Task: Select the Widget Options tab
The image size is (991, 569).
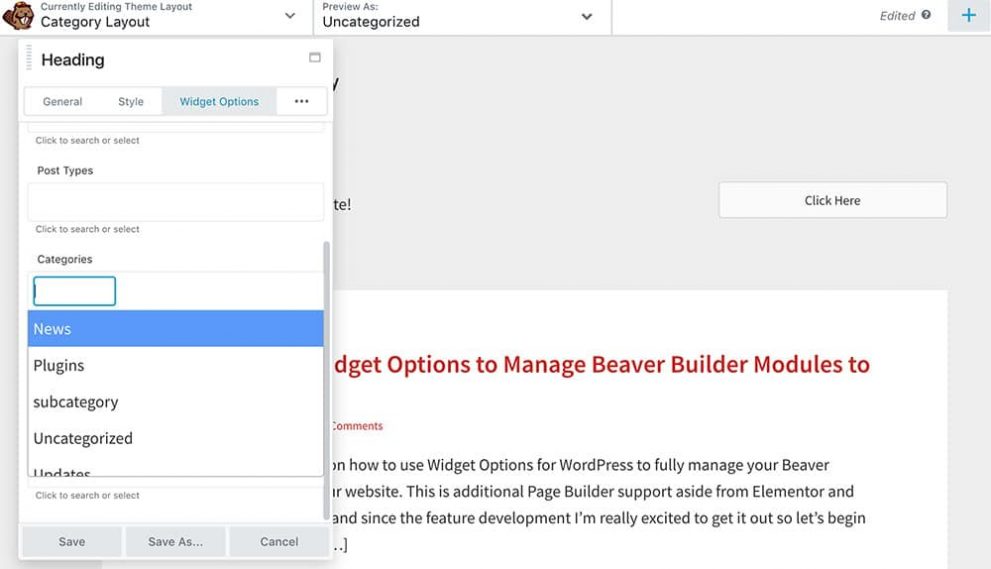Action: (x=219, y=101)
